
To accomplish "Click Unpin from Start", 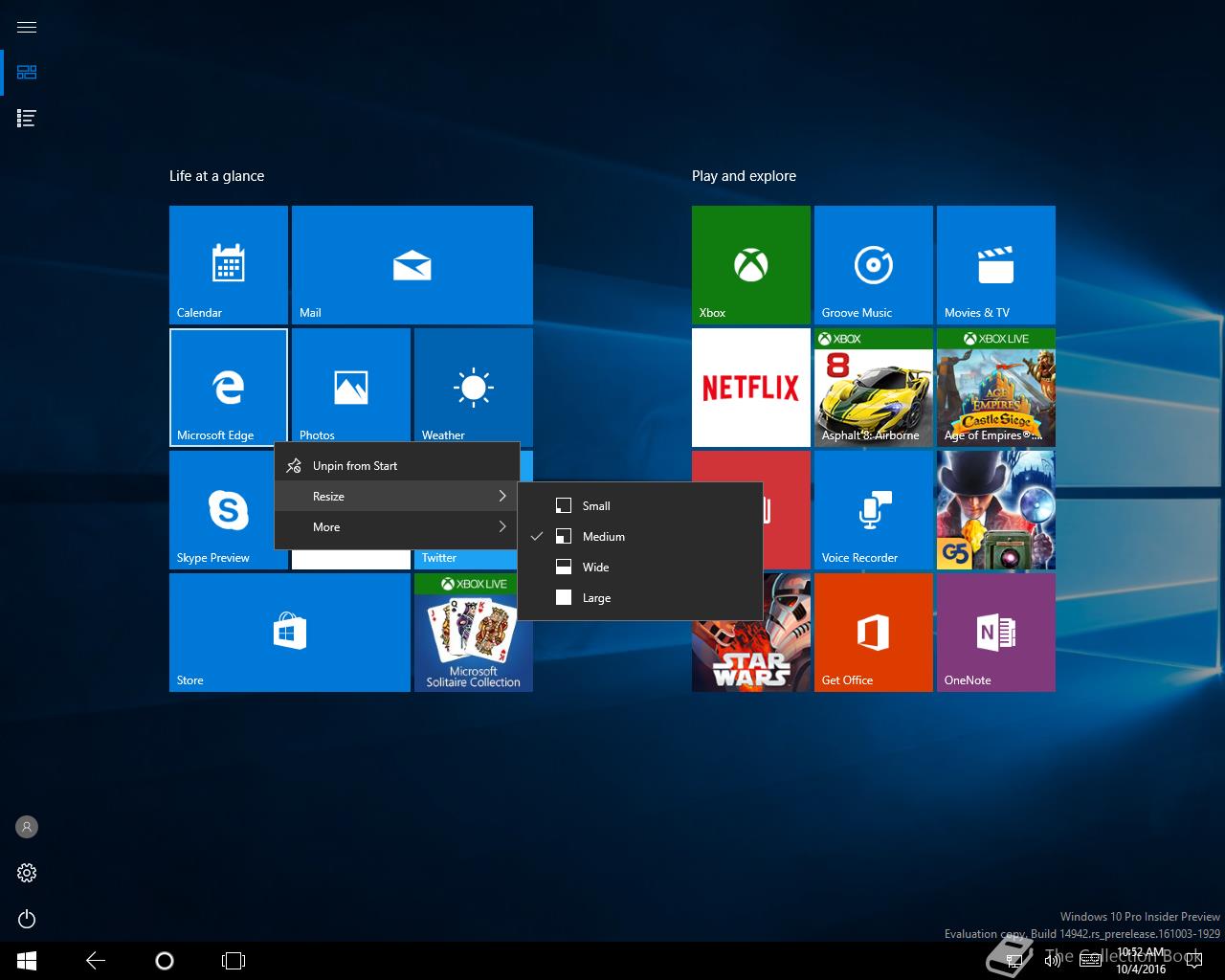I will (x=354, y=466).
